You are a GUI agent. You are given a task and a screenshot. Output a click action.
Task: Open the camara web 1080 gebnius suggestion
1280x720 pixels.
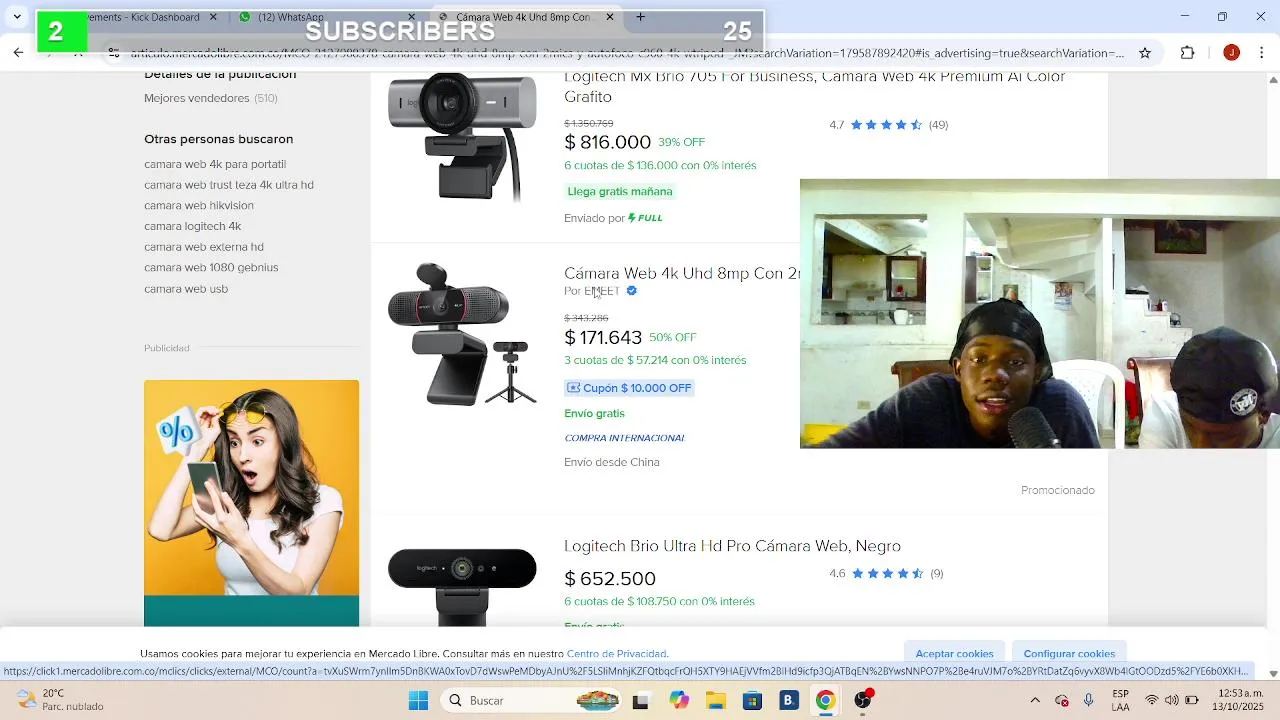tap(211, 268)
